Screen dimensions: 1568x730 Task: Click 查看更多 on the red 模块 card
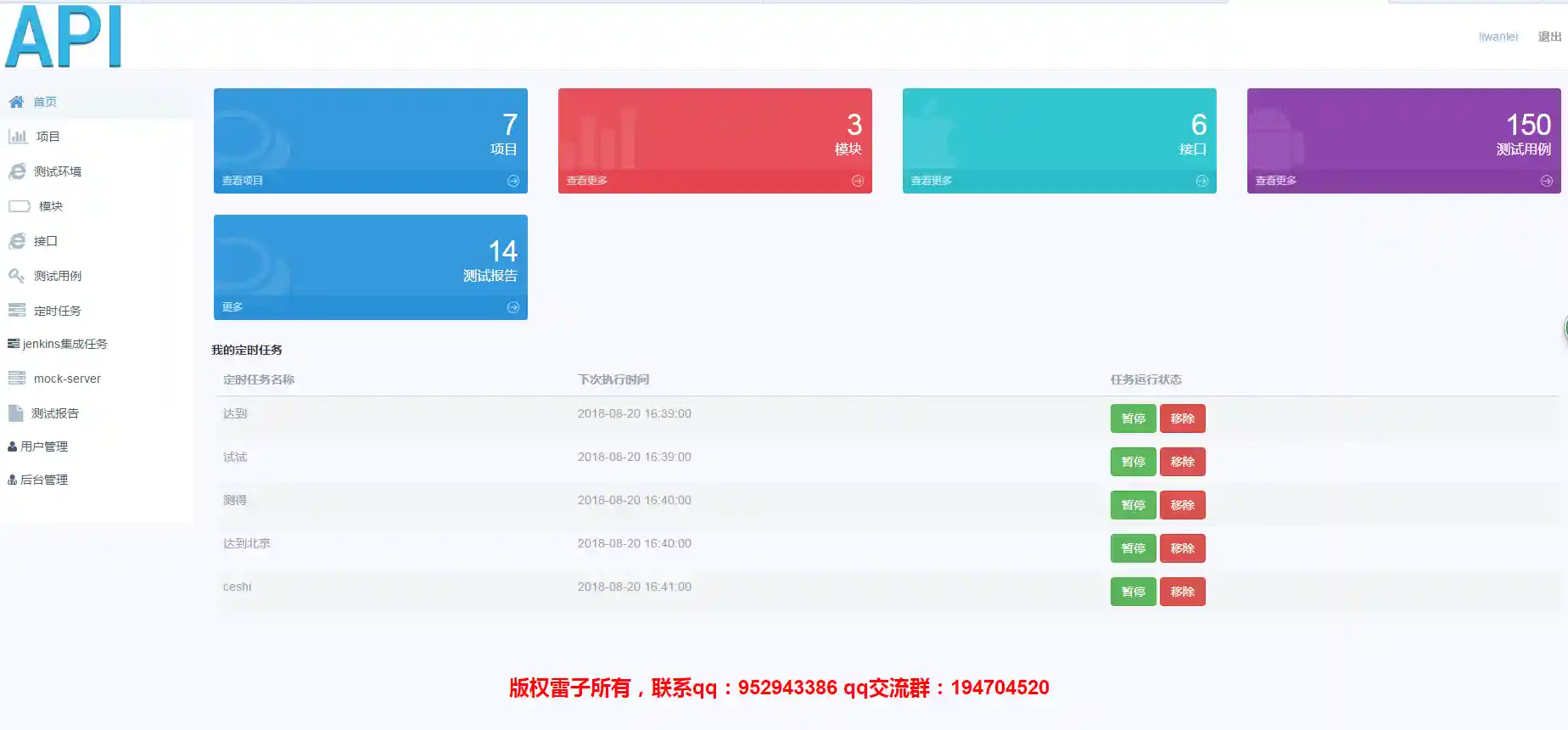click(x=587, y=181)
